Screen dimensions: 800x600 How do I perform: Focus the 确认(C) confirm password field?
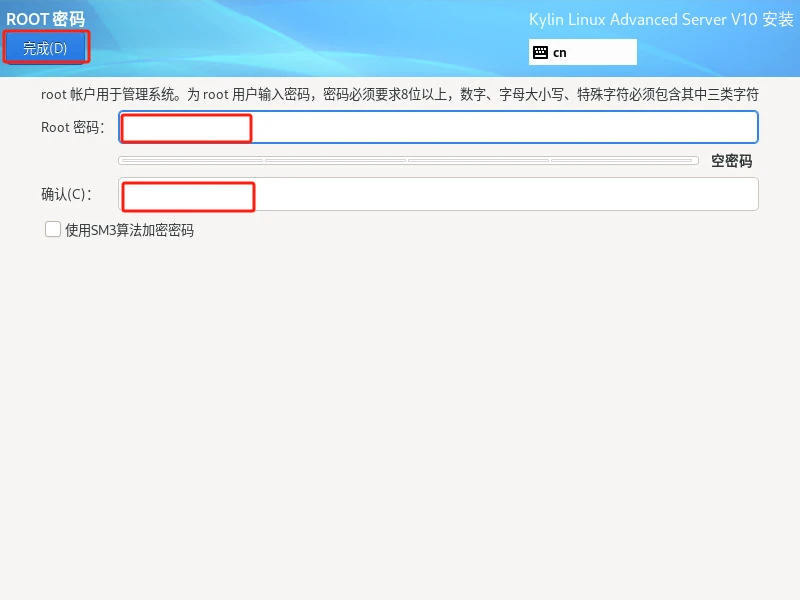tap(438, 194)
